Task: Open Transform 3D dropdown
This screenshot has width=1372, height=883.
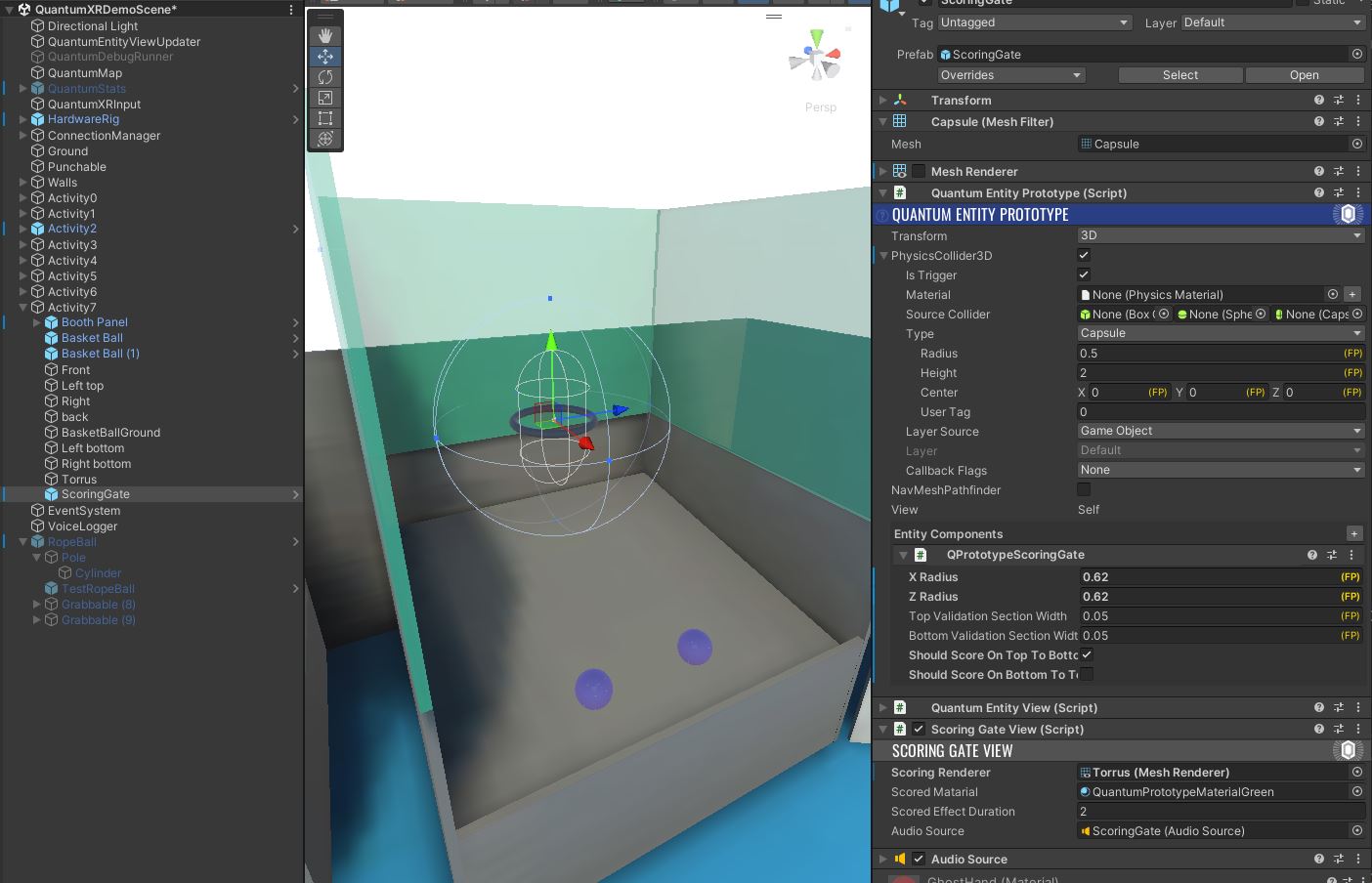Action: click(x=1221, y=235)
